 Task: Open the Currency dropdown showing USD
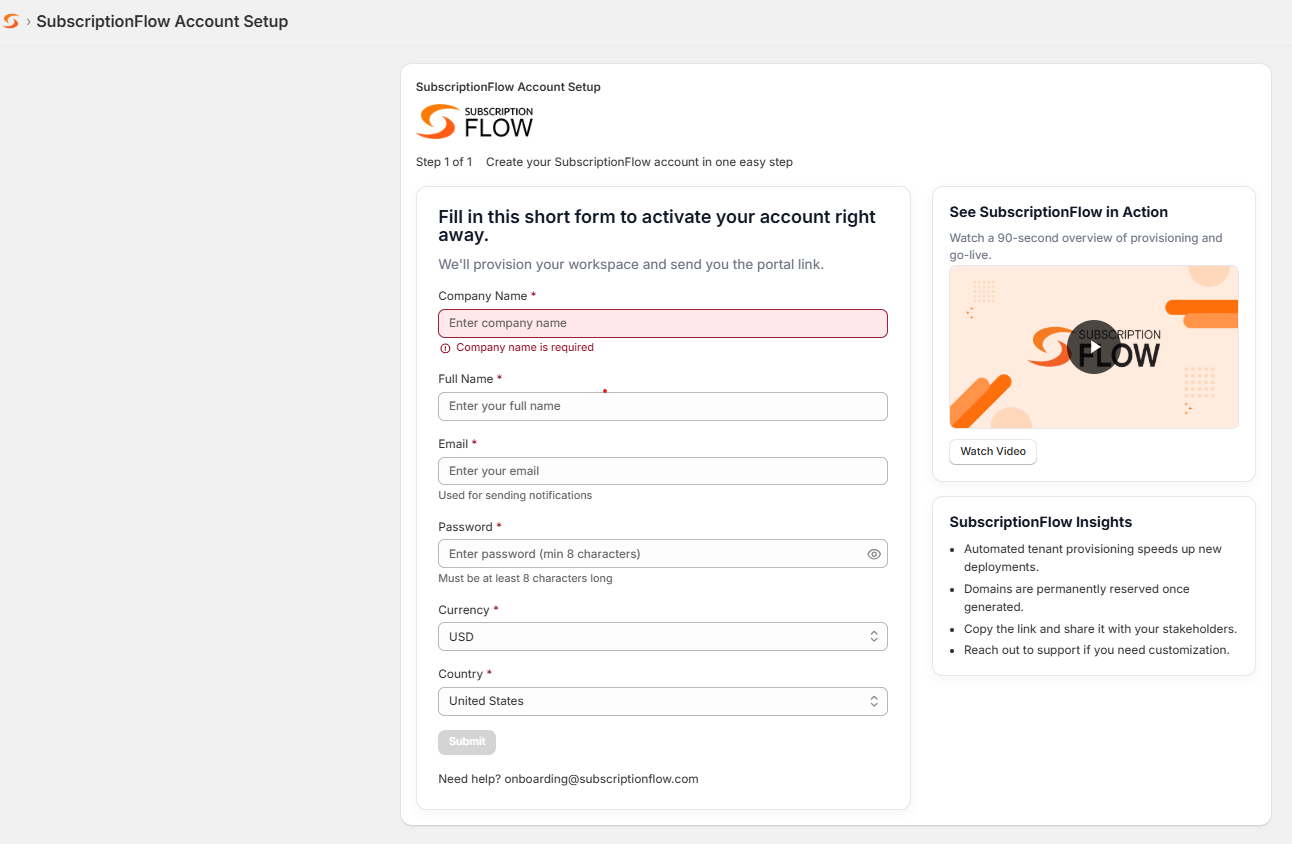[x=663, y=637]
